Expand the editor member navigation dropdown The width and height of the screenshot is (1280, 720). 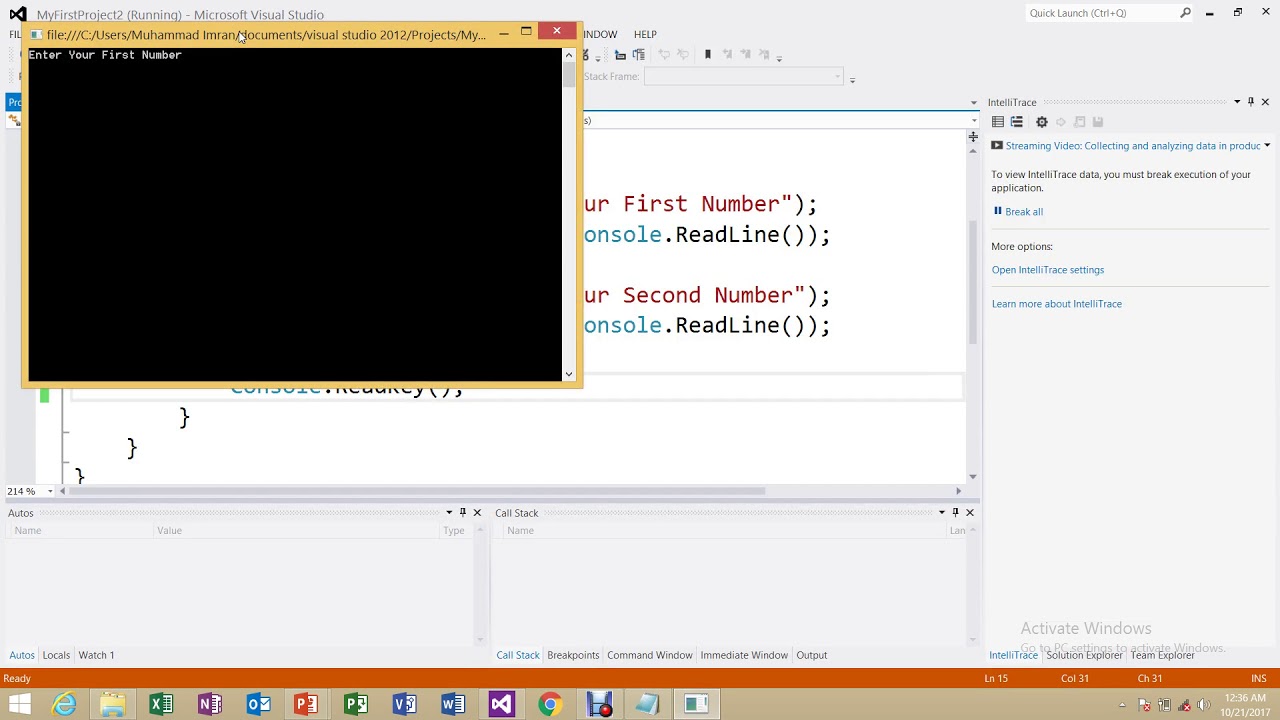point(973,121)
